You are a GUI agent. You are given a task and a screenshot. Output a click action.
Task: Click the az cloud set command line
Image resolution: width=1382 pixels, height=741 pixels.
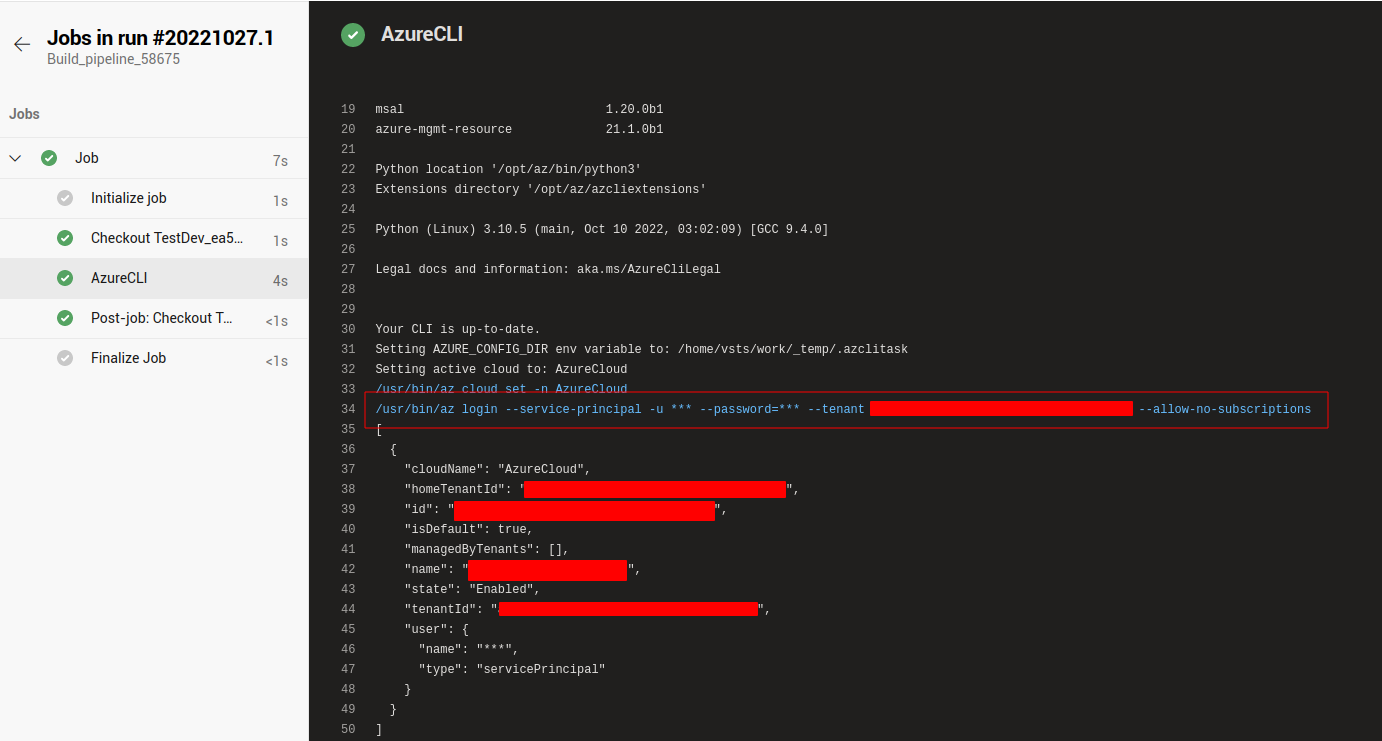(x=501, y=389)
